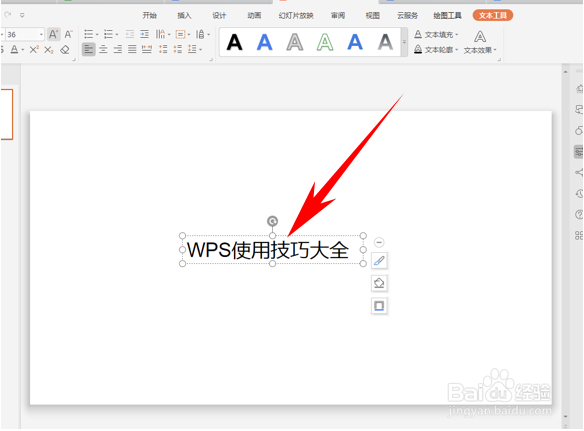Open the 设计 ribbon tab

[219, 15]
